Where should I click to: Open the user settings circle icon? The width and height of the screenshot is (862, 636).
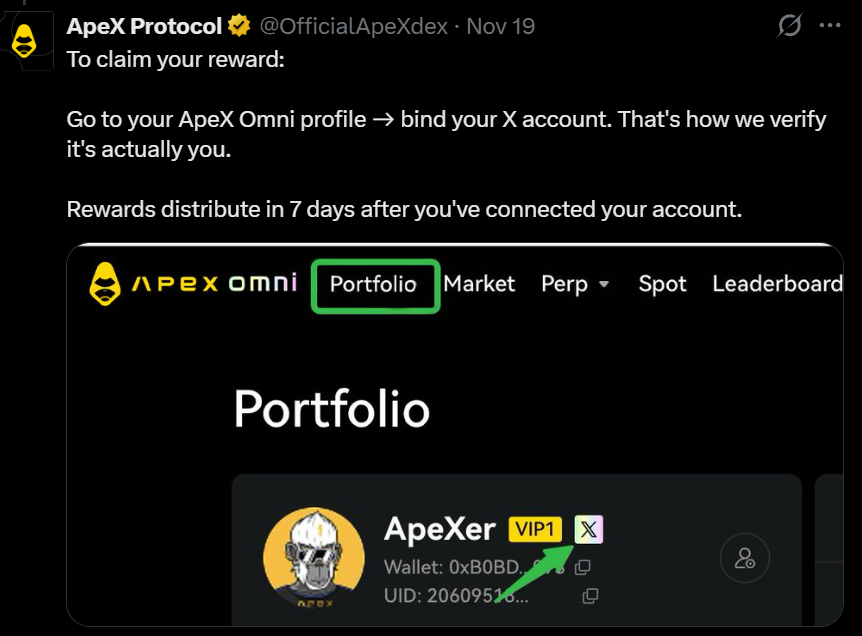[745, 558]
